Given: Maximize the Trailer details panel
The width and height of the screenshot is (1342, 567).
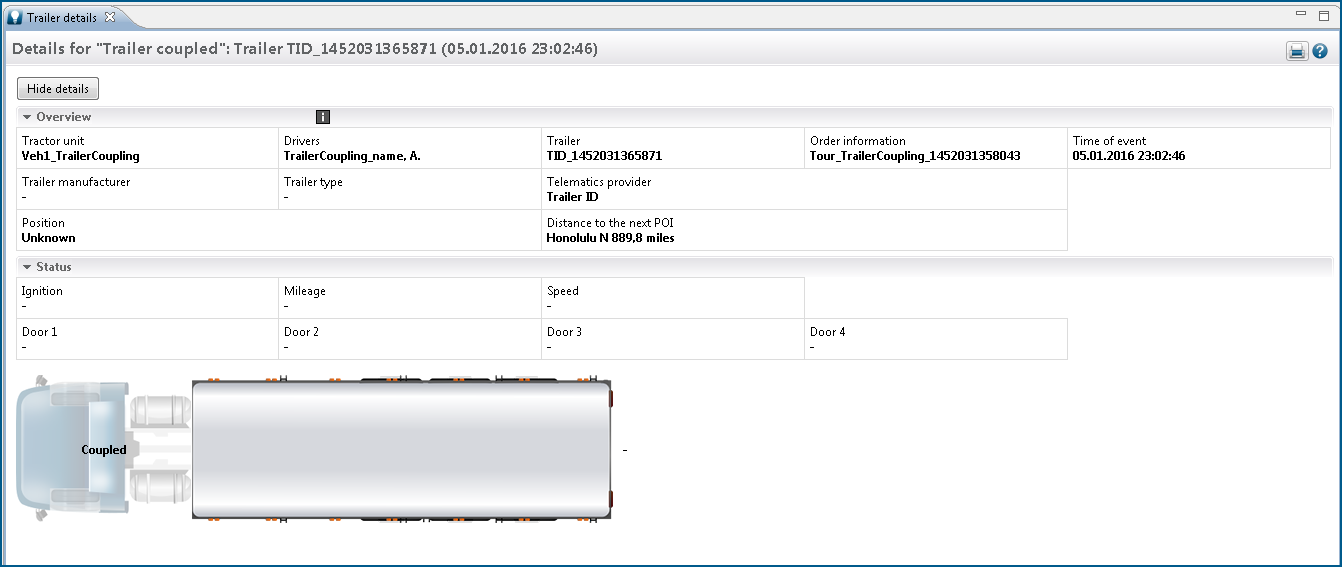Looking at the screenshot, I should (x=1323, y=15).
